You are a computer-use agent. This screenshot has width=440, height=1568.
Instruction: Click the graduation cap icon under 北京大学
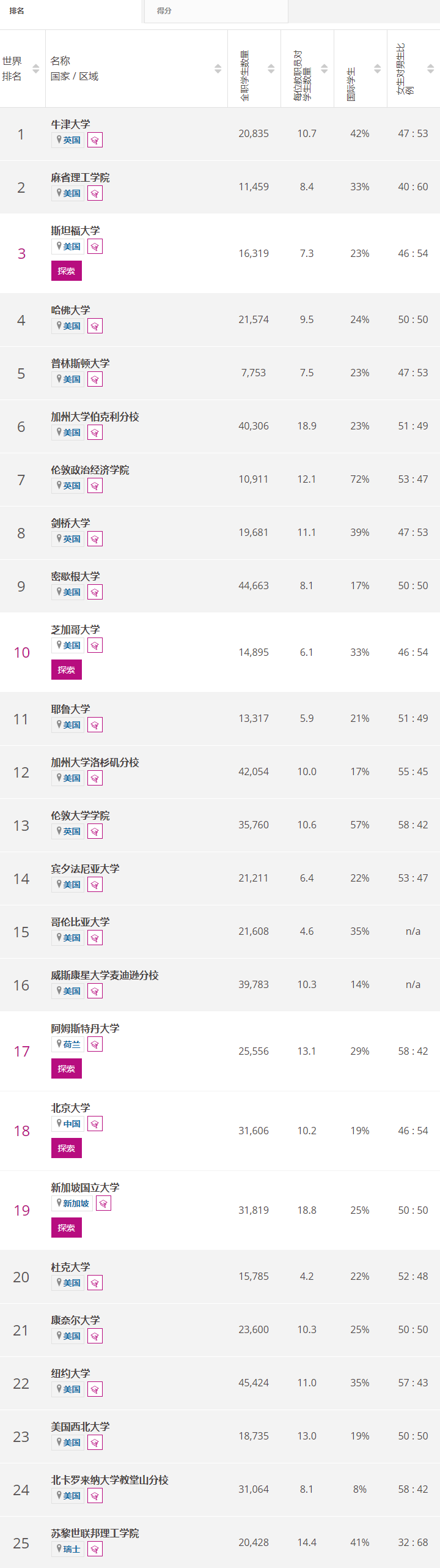[95, 1124]
